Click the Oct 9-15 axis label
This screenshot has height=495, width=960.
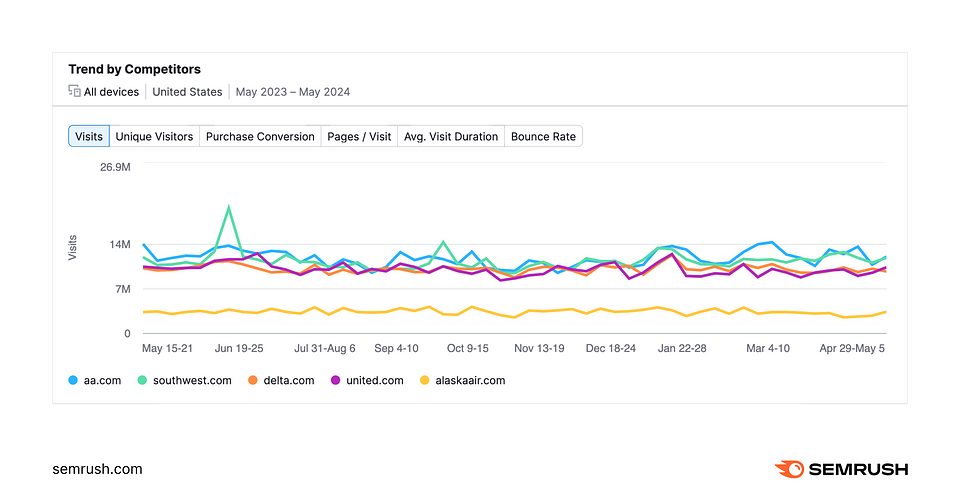(x=468, y=349)
